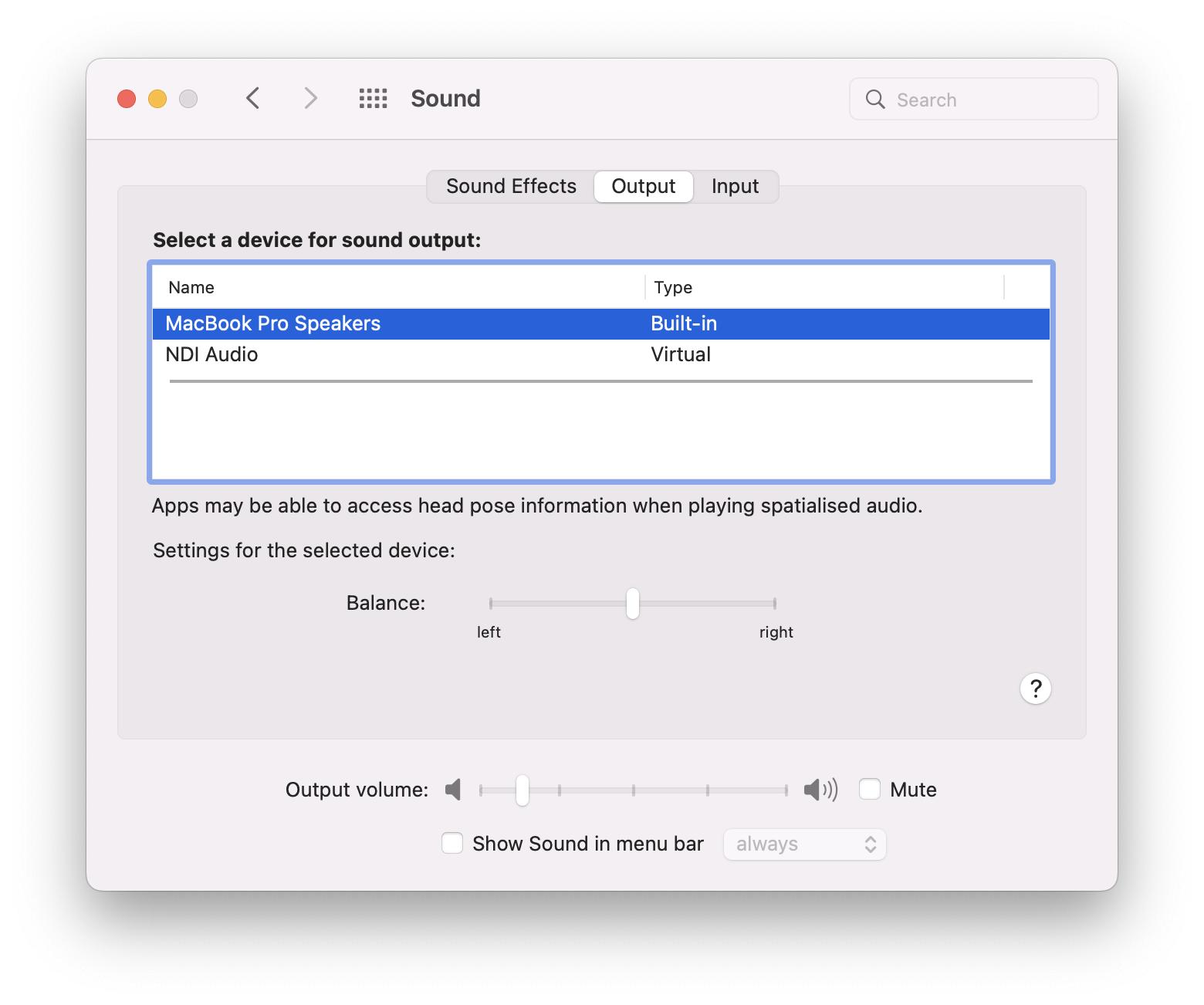Select MacBook Pro Speakers output device
Image resolution: width=1204 pixels, height=1005 pixels.
(273, 324)
